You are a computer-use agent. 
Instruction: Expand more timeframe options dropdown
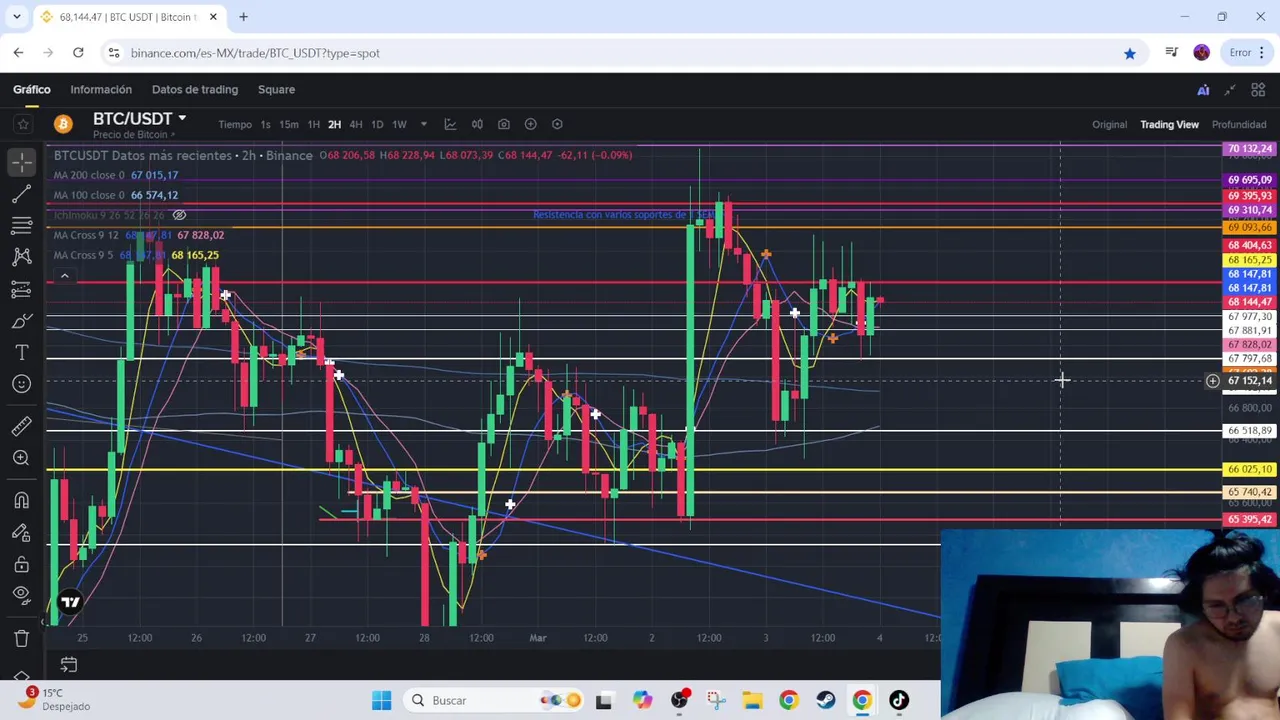tap(423, 124)
